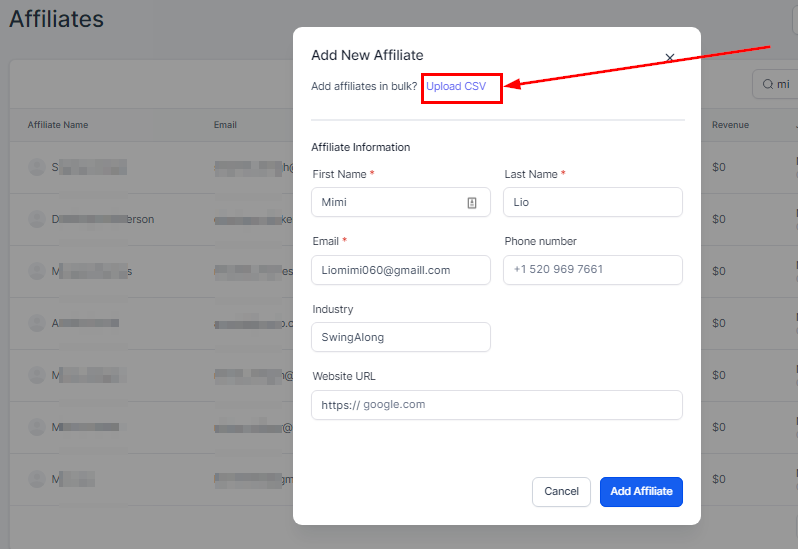Click the Affiliate Name column header

58,125
